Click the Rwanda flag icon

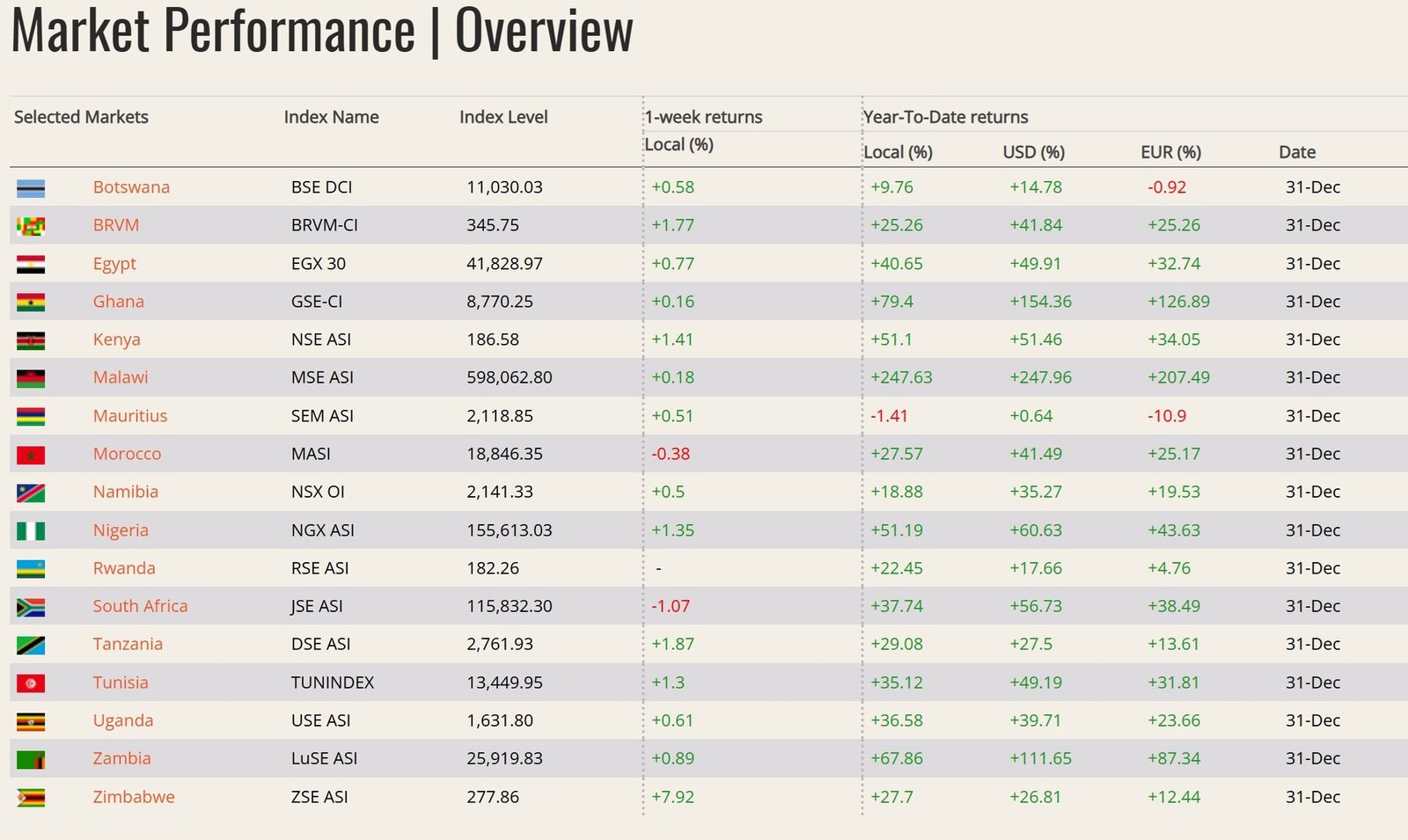(x=31, y=569)
